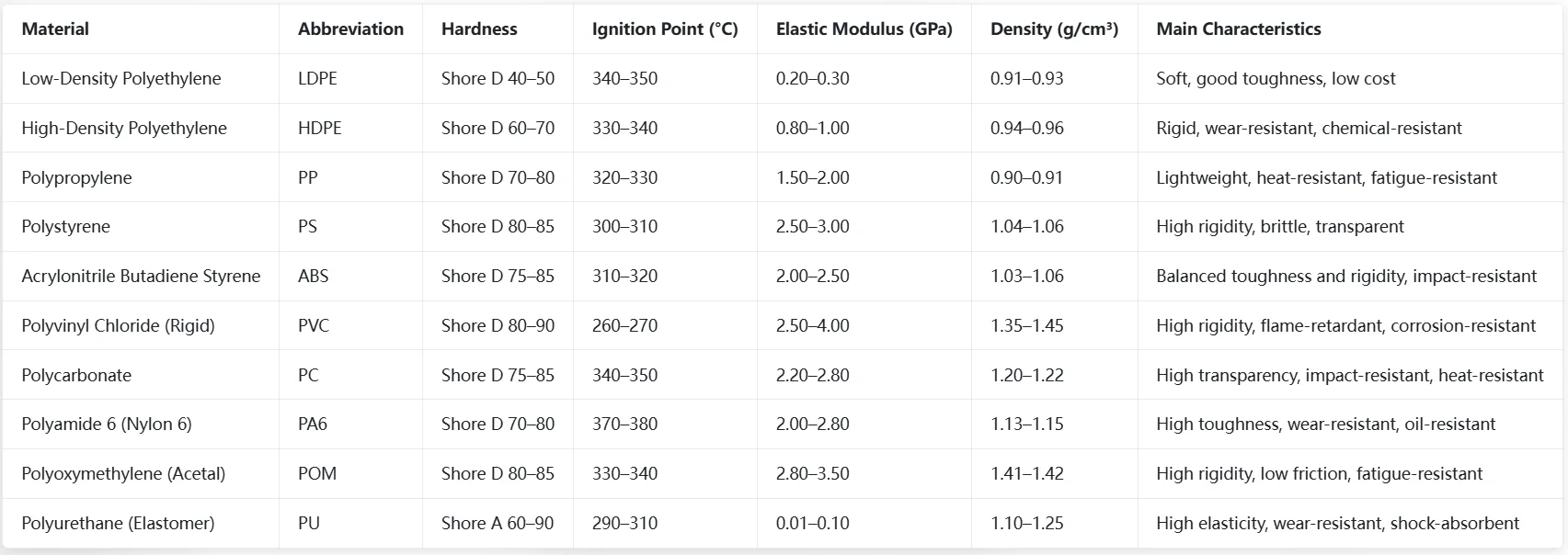The width and height of the screenshot is (1568, 555).
Task: Click 'Soft, good toughness, low cost' text
Action: point(1276,79)
